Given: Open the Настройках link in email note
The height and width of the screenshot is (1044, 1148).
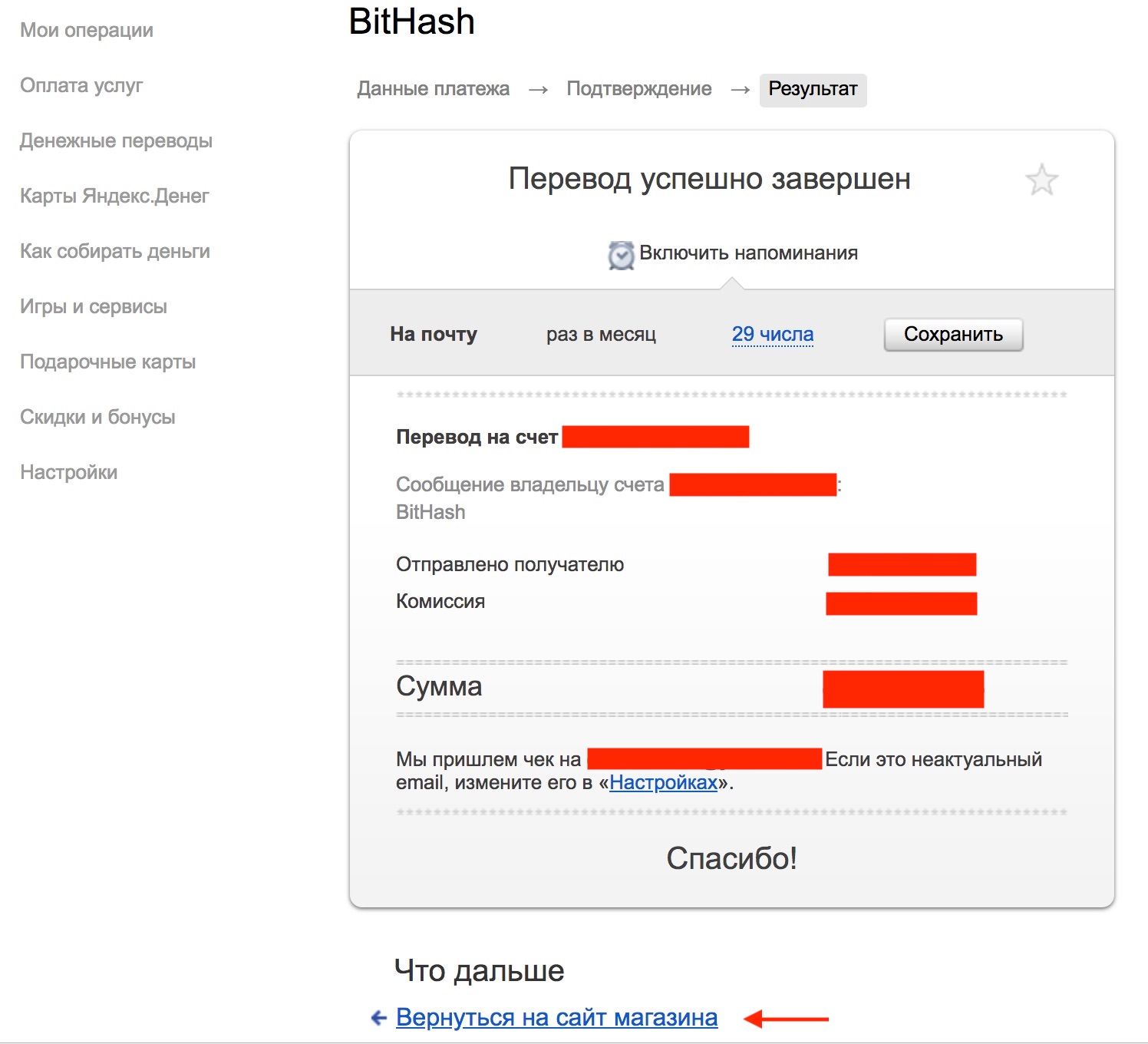Looking at the screenshot, I should tap(663, 782).
